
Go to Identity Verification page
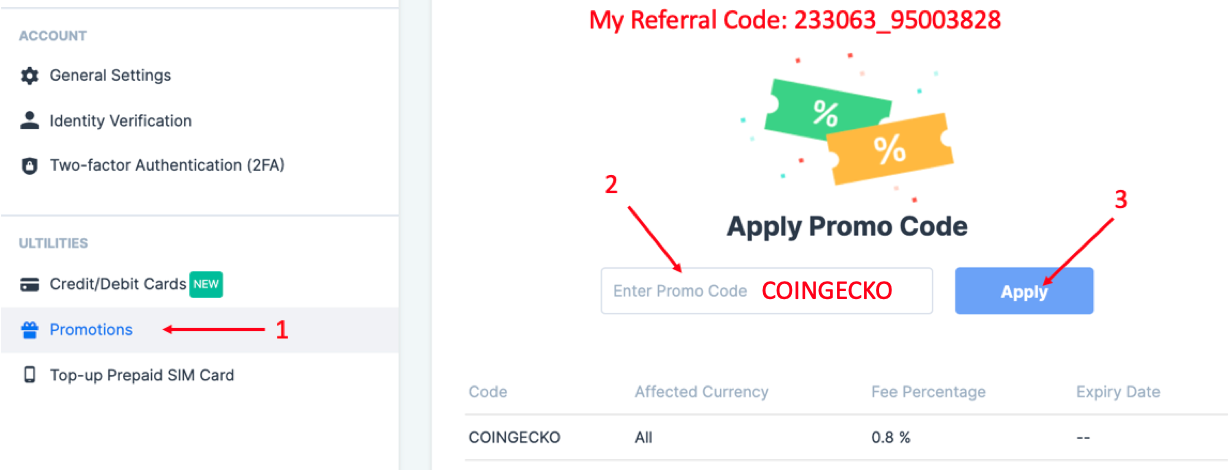(x=120, y=121)
